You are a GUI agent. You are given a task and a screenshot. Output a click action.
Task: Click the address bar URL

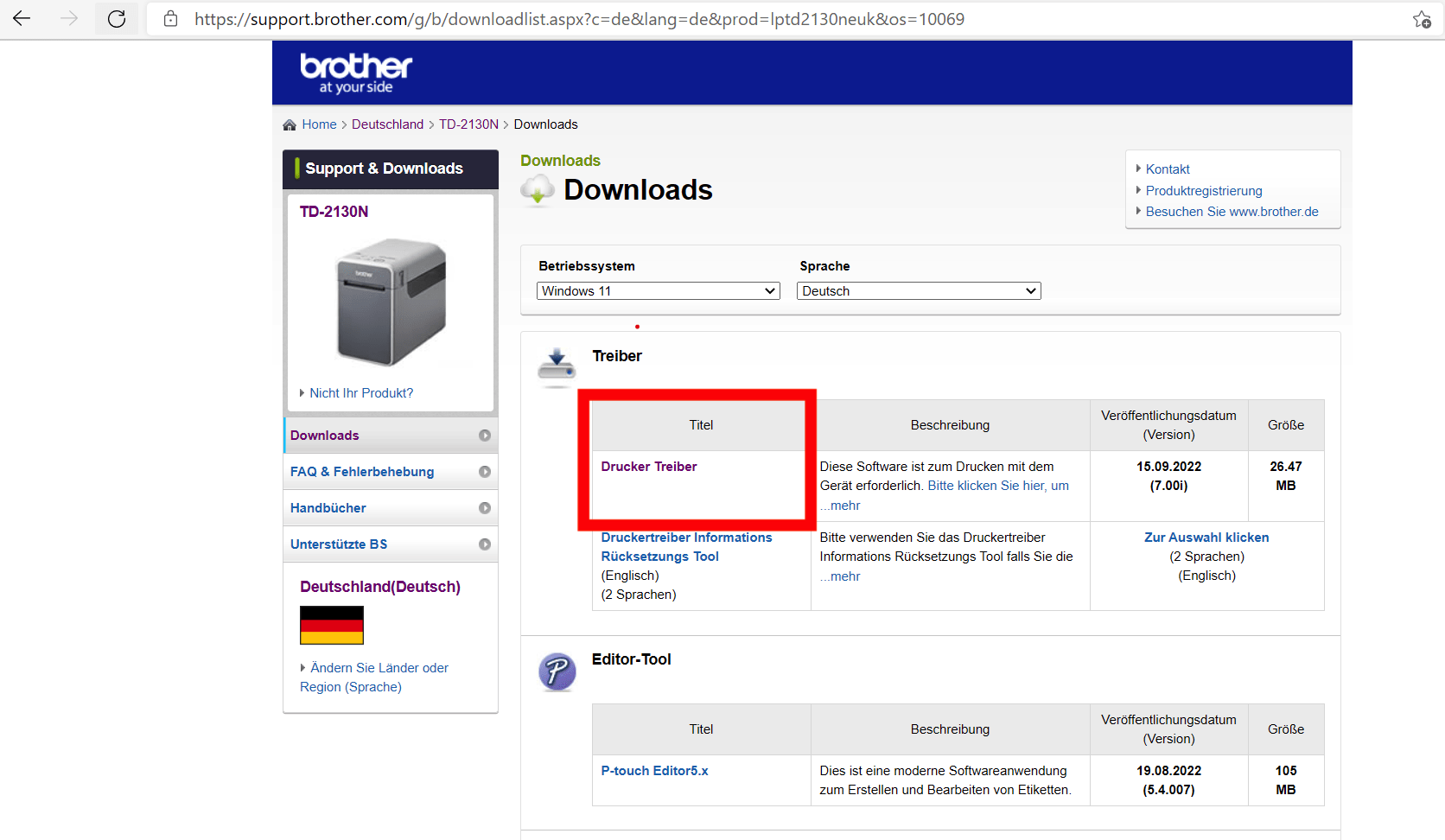tap(579, 19)
